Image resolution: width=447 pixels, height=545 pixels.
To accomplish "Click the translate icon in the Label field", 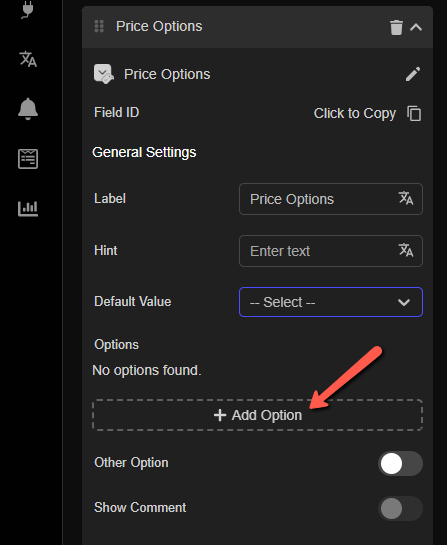I will pyautogui.click(x=406, y=198).
